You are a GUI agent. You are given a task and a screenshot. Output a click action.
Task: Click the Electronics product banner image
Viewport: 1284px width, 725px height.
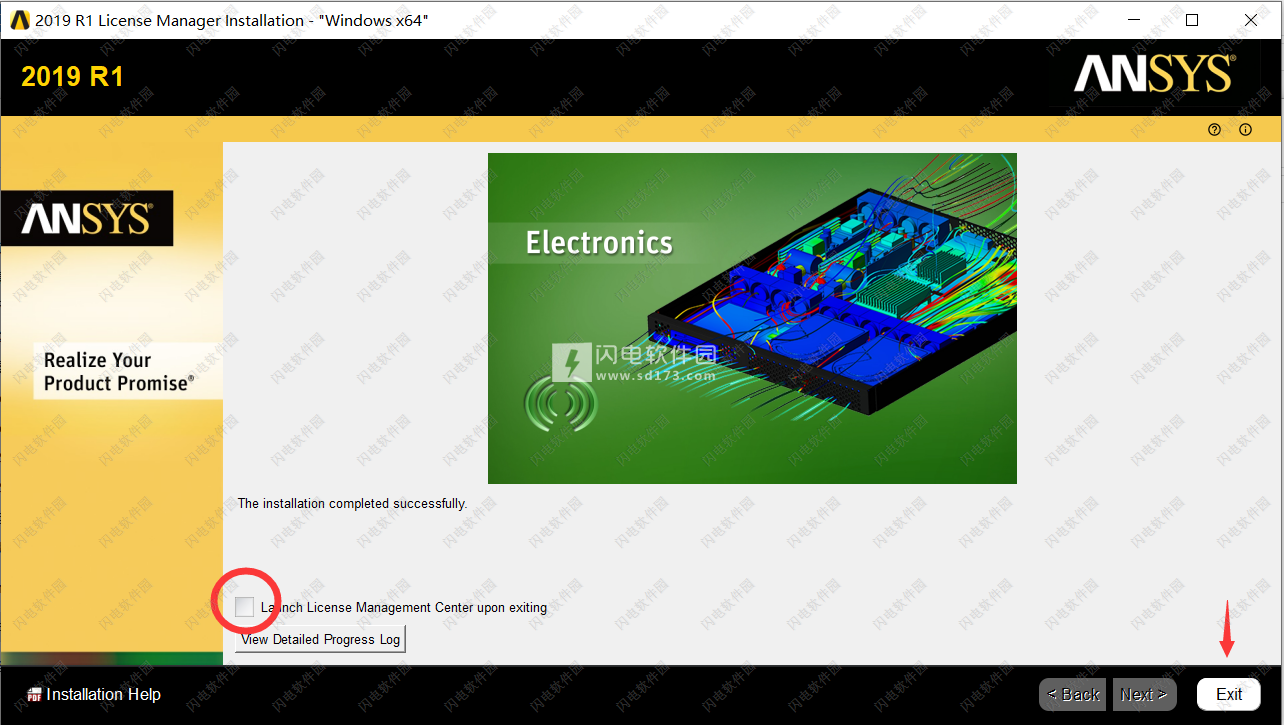[752, 318]
